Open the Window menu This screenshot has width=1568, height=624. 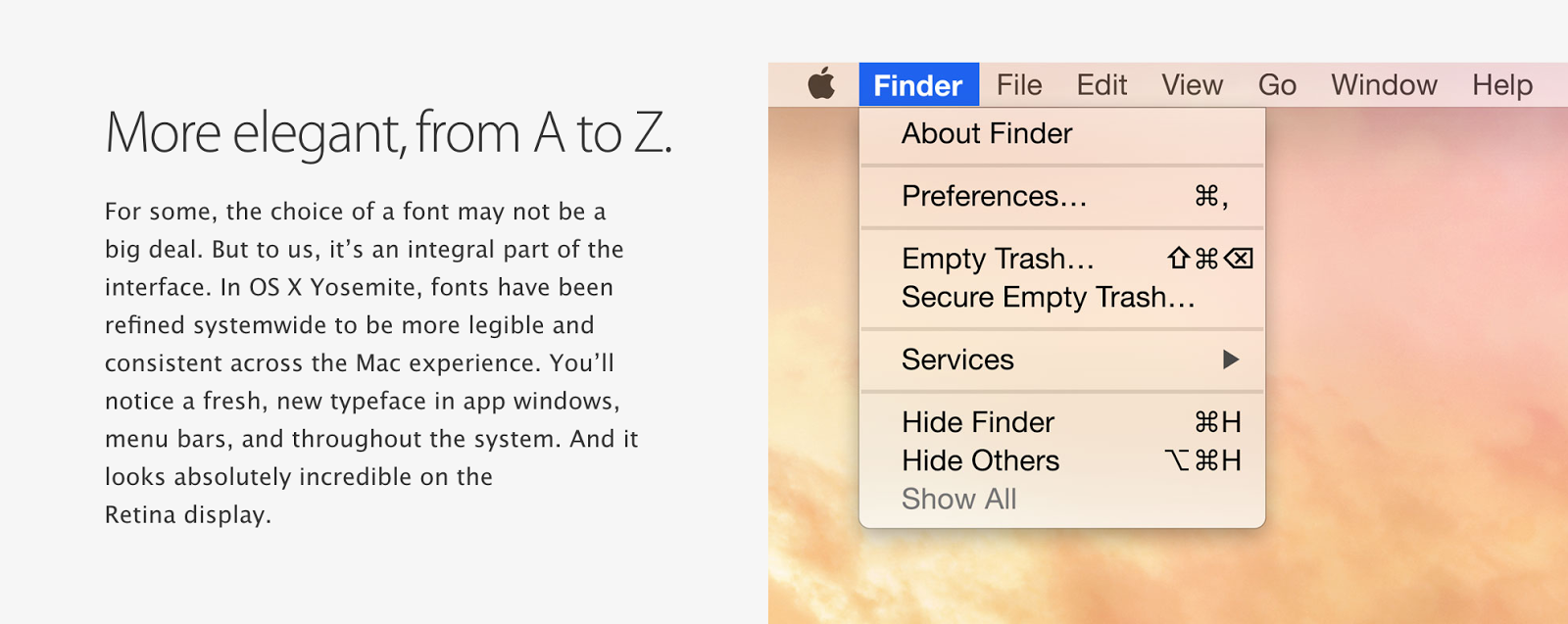[x=1384, y=85]
